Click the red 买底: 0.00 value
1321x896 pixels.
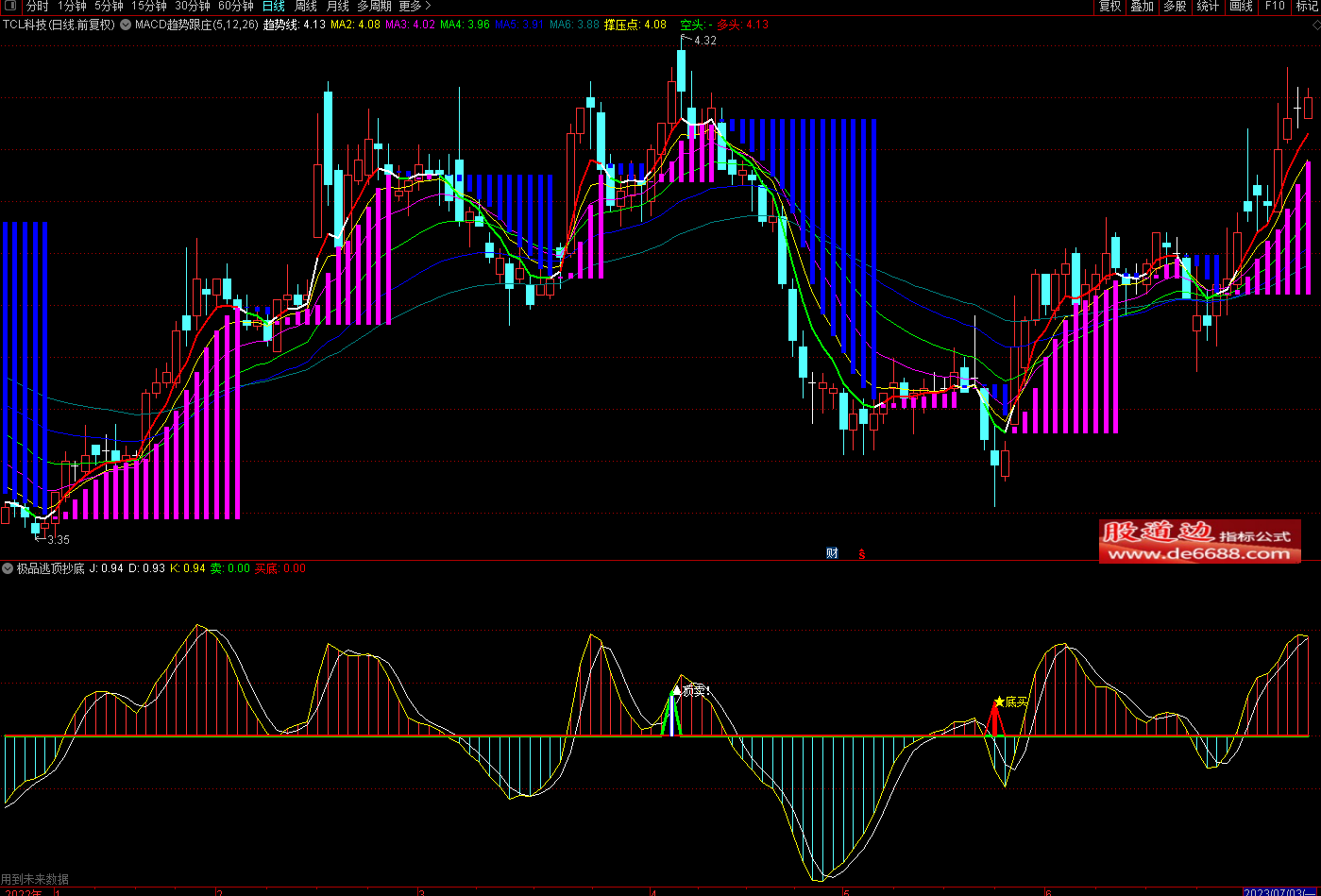pos(280,568)
